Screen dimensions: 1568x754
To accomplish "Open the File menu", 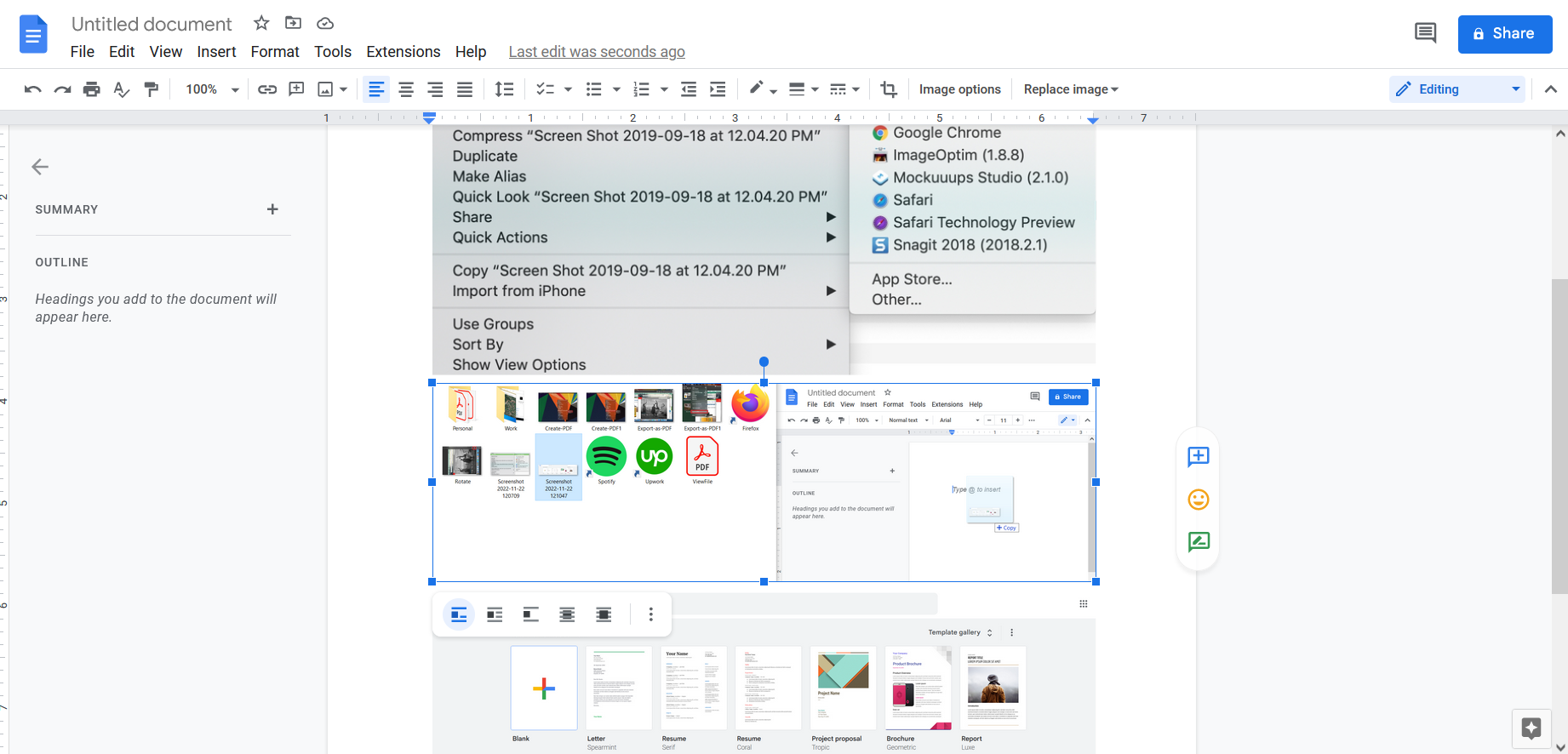I will (83, 52).
